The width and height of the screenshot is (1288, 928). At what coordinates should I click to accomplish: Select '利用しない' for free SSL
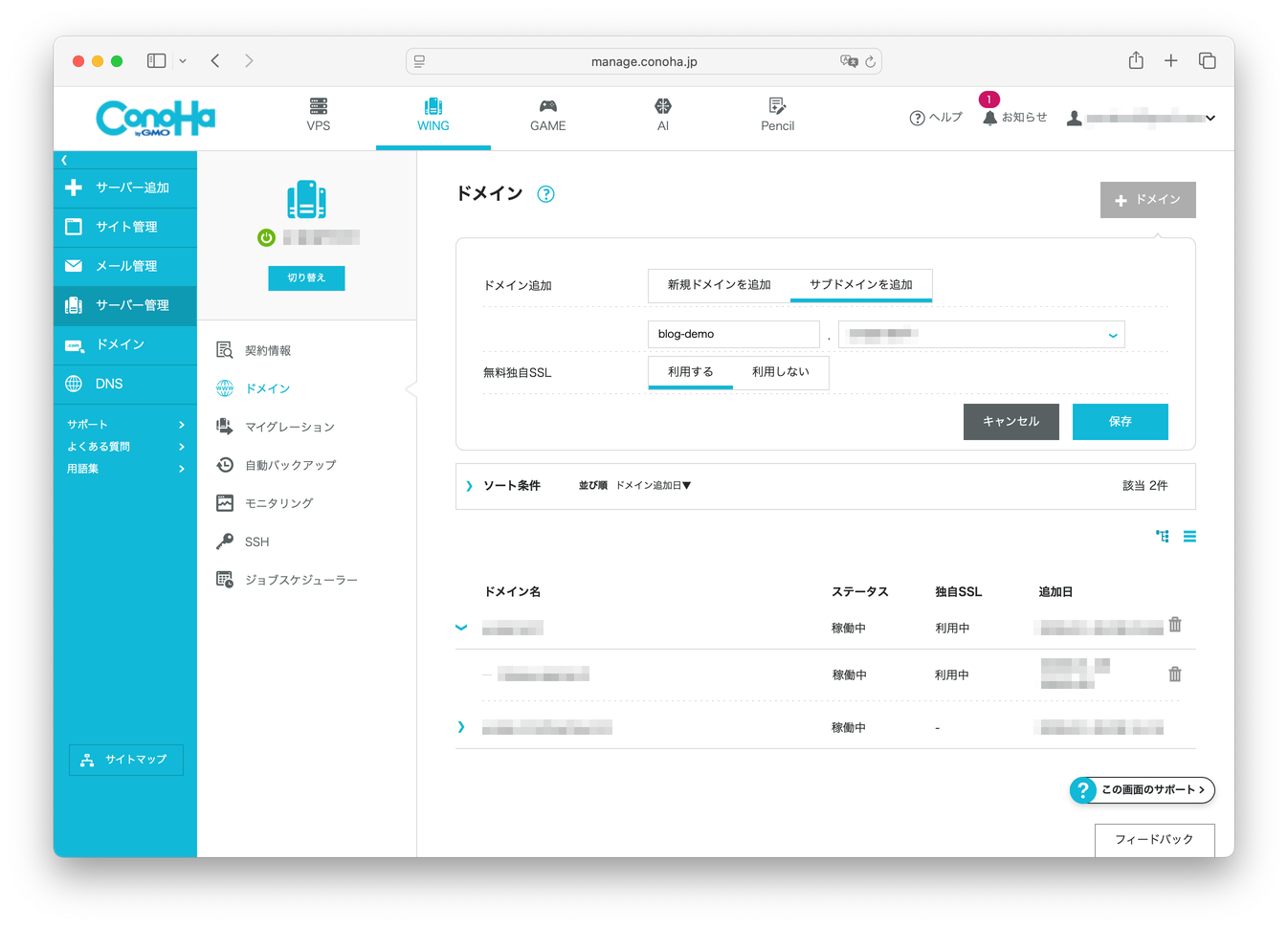point(780,372)
